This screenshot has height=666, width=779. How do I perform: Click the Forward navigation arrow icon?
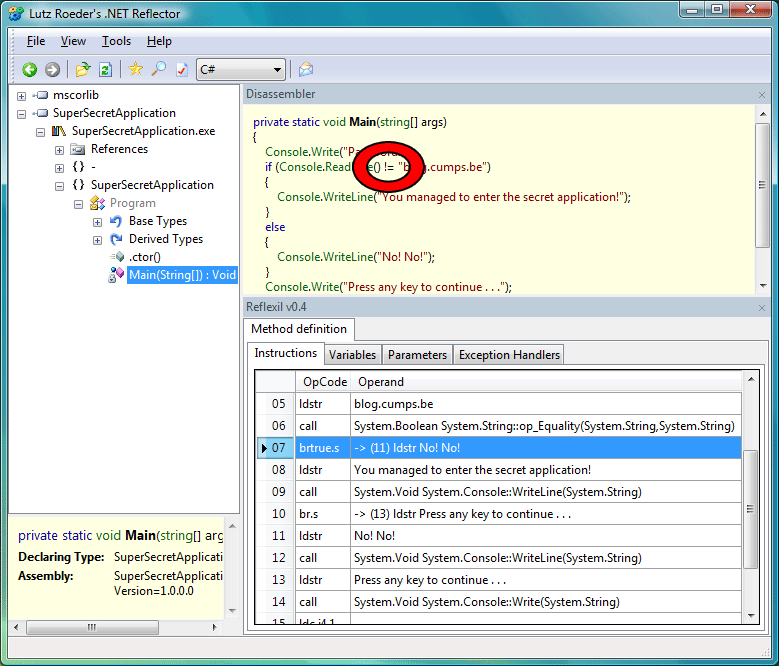(52, 70)
